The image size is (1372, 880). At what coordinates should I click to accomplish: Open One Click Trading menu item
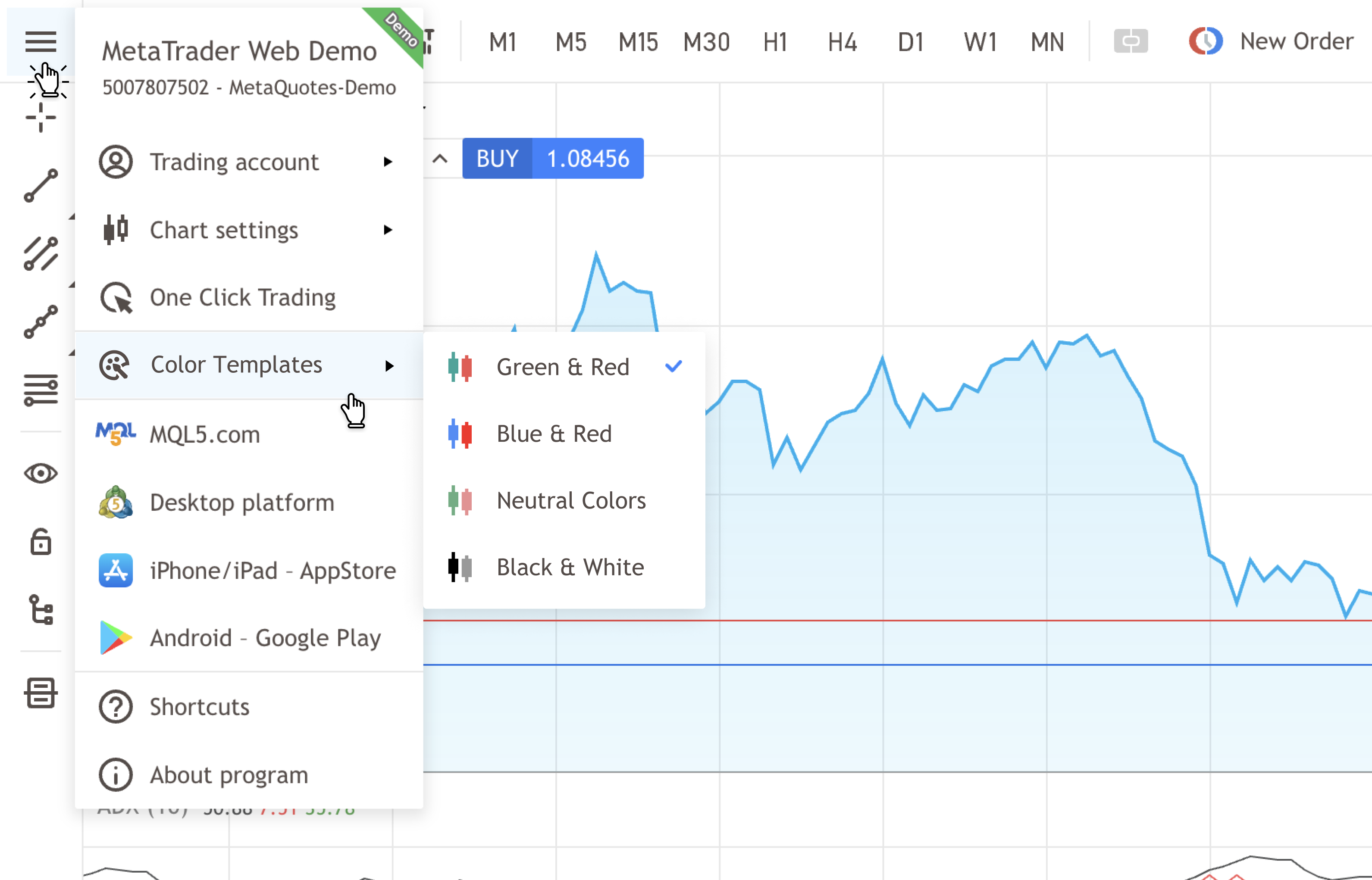pos(242,298)
